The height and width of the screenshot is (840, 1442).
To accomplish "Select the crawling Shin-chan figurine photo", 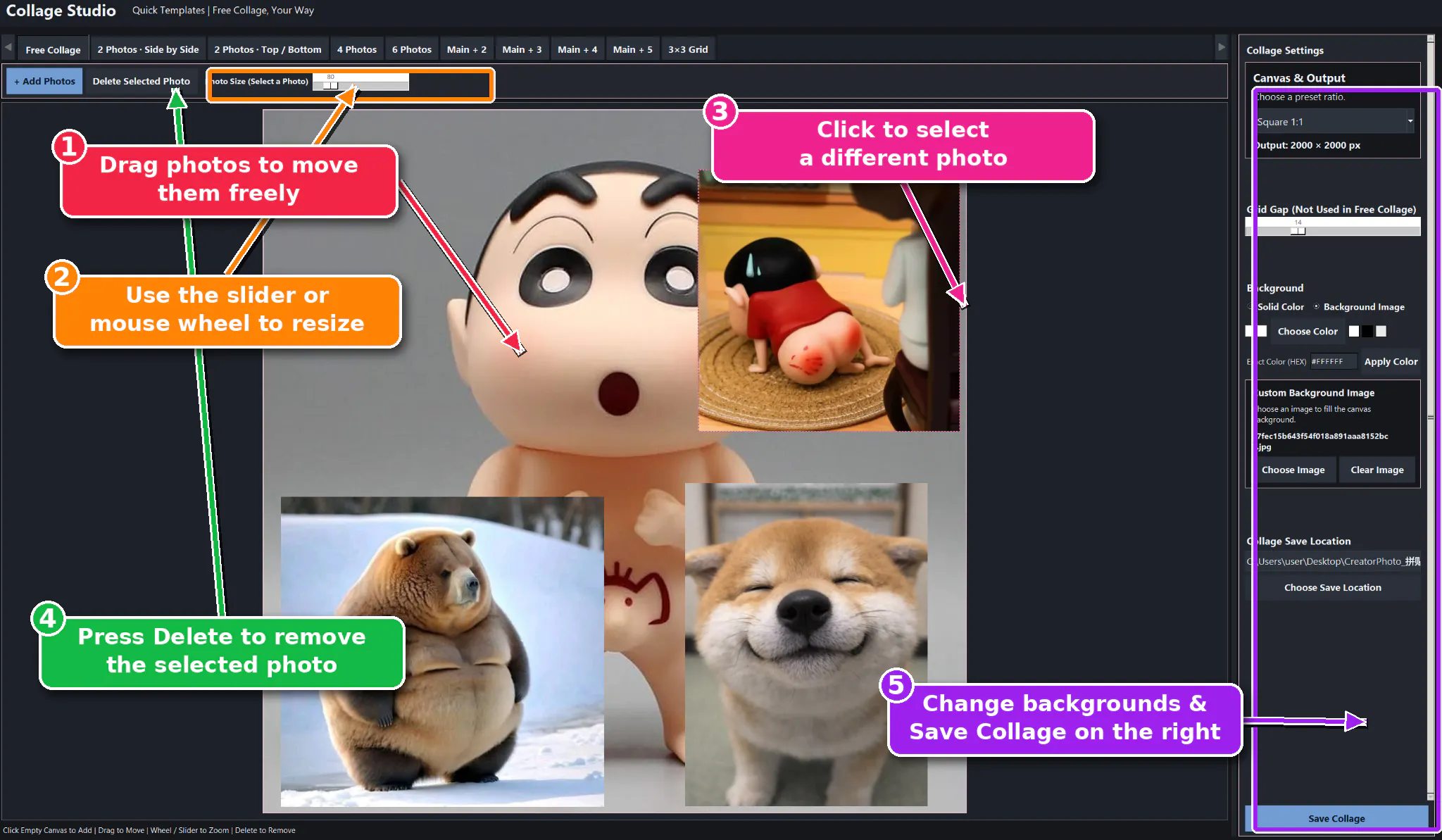I will coord(829,301).
